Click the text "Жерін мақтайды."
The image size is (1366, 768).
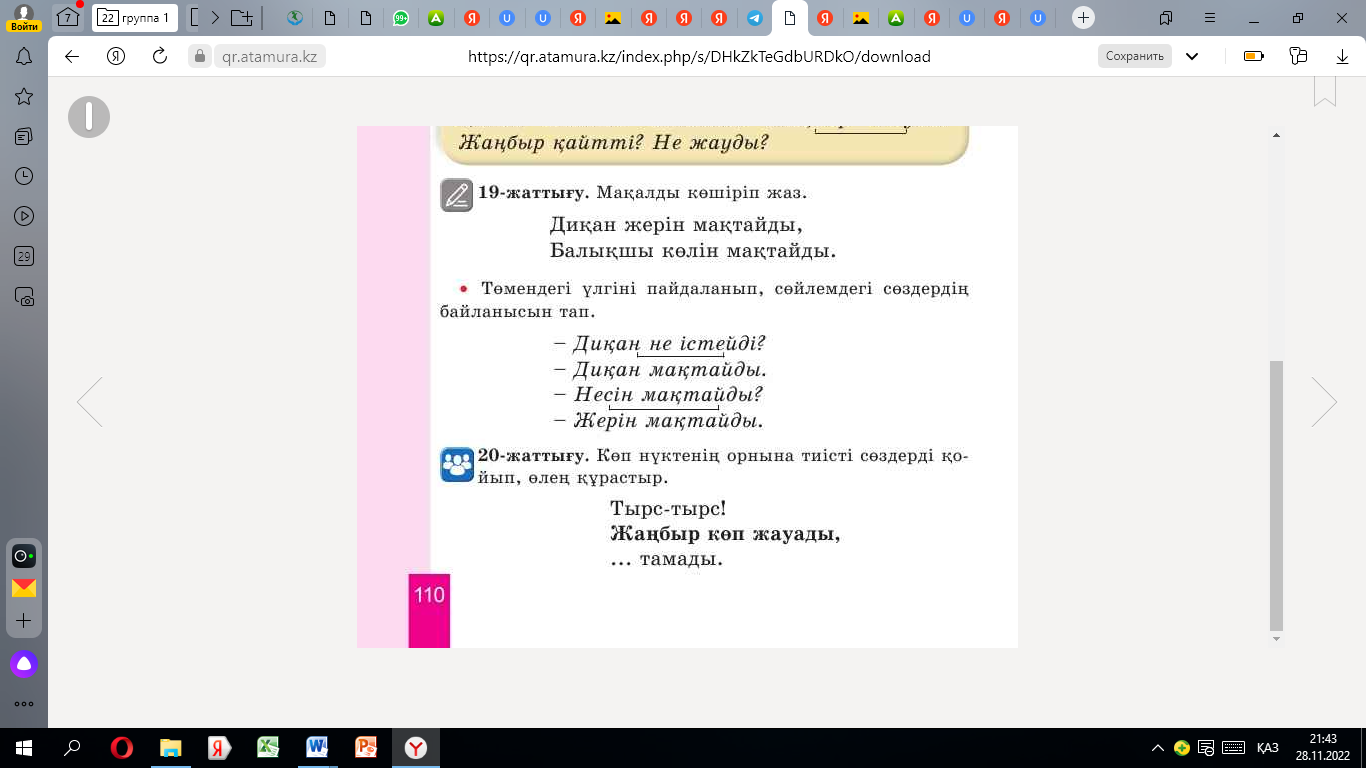click(x=668, y=421)
